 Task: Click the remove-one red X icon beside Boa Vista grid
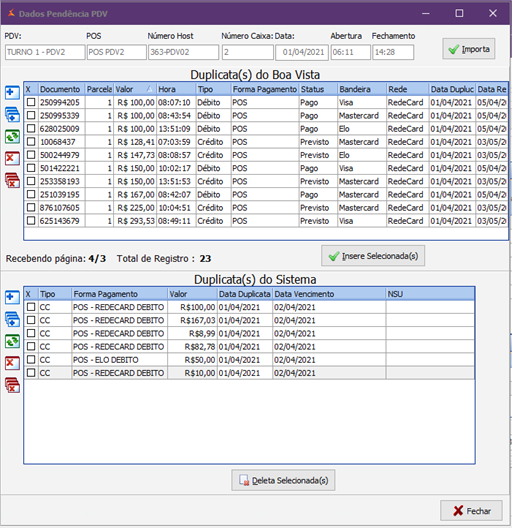click(x=12, y=158)
